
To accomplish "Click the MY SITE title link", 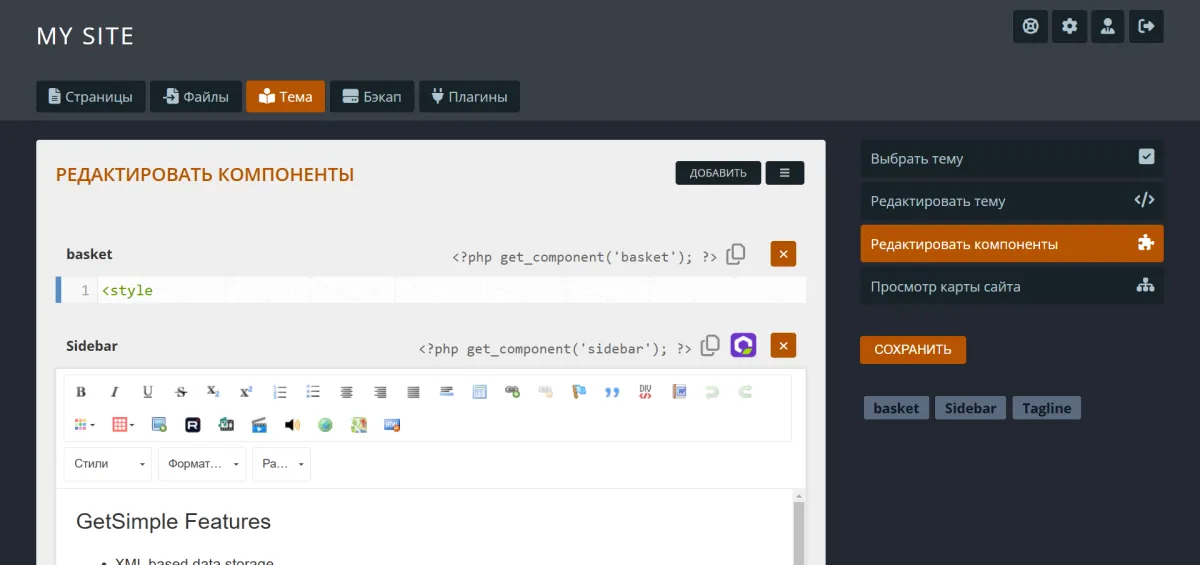I will [85, 36].
